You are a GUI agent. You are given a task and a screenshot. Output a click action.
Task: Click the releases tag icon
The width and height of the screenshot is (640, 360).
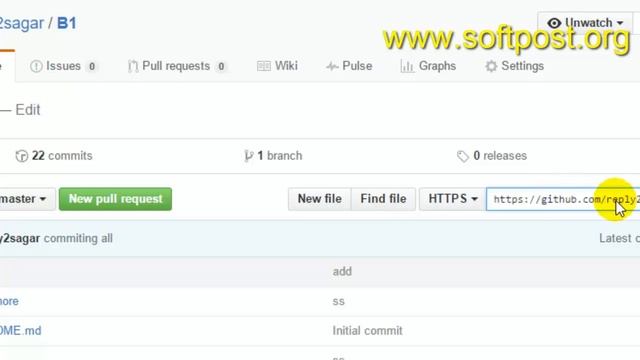tap(462, 156)
